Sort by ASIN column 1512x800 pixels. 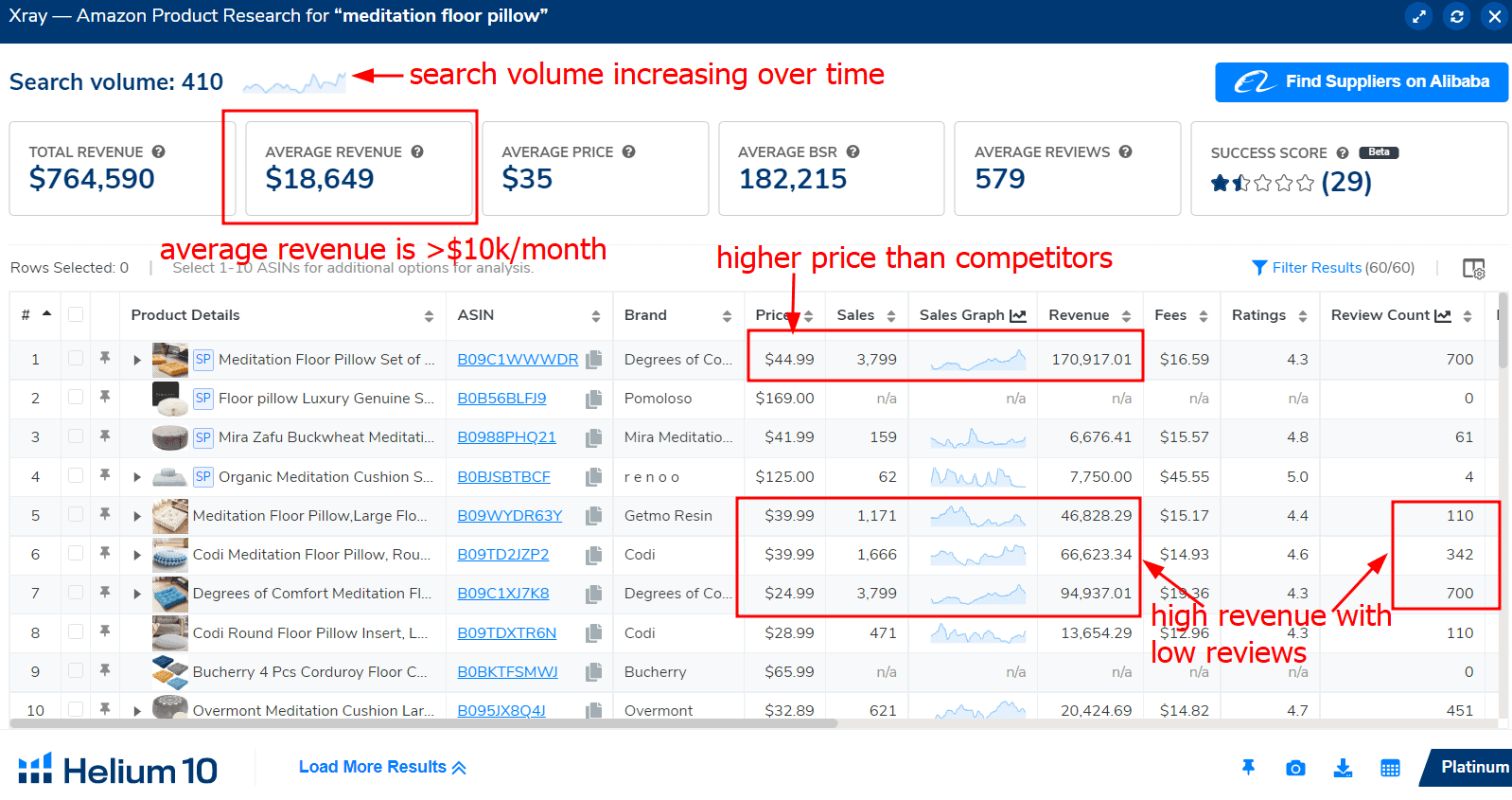[x=596, y=316]
